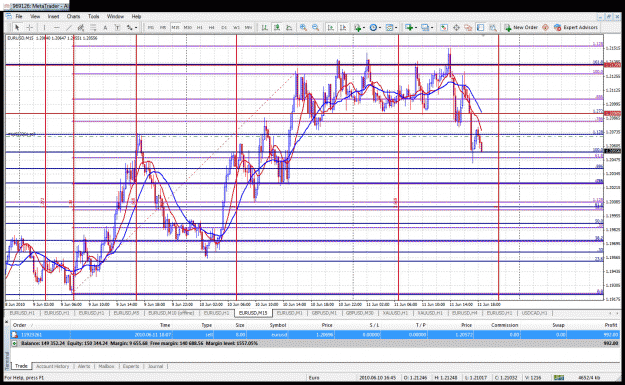This screenshot has width=625, height=385.
Task: Switch to EURUSD,M10 (offline) chart tab
Action: pyautogui.click(x=171, y=313)
